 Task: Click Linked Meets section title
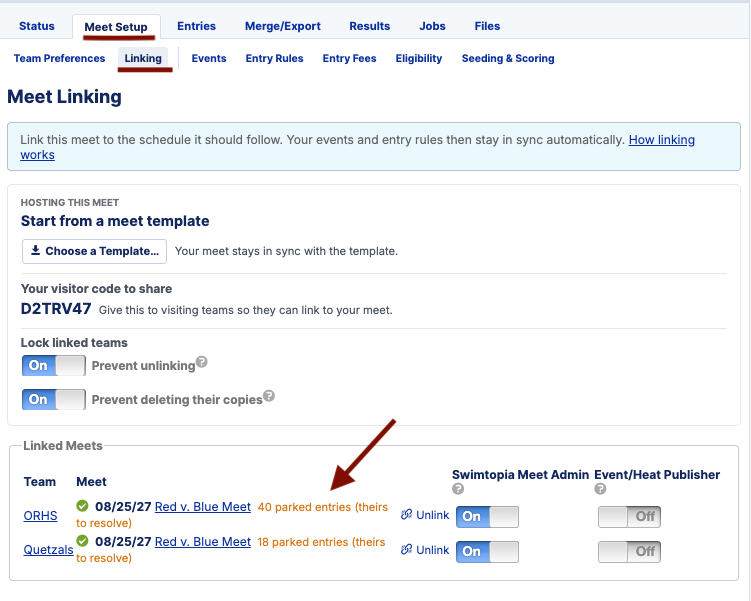pos(63,446)
